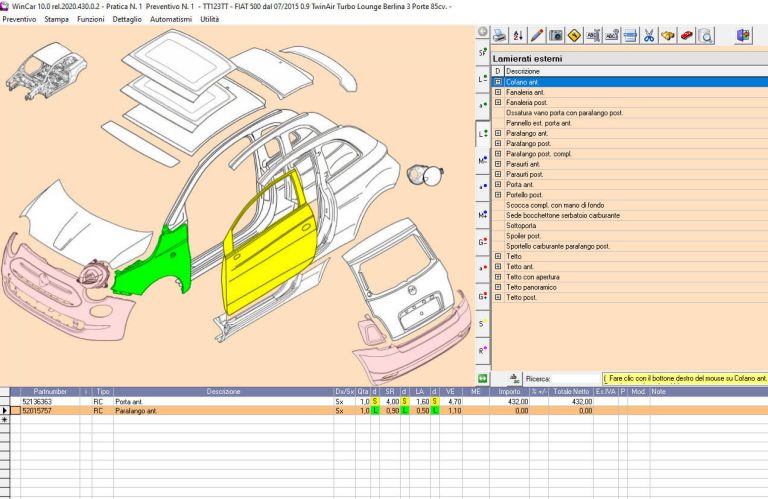
Task: Open the Utilità menu
Action: [x=210, y=19]
